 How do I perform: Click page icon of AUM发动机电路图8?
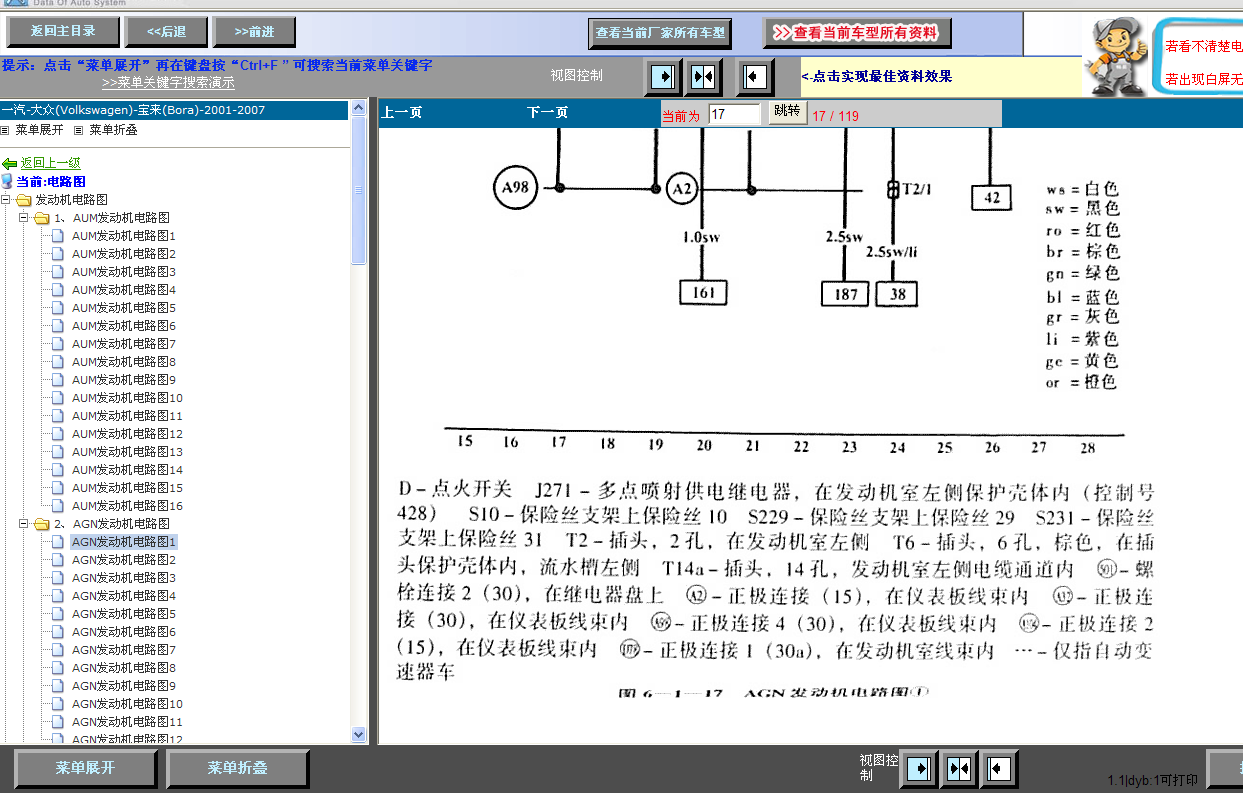[x=58, y=362]
